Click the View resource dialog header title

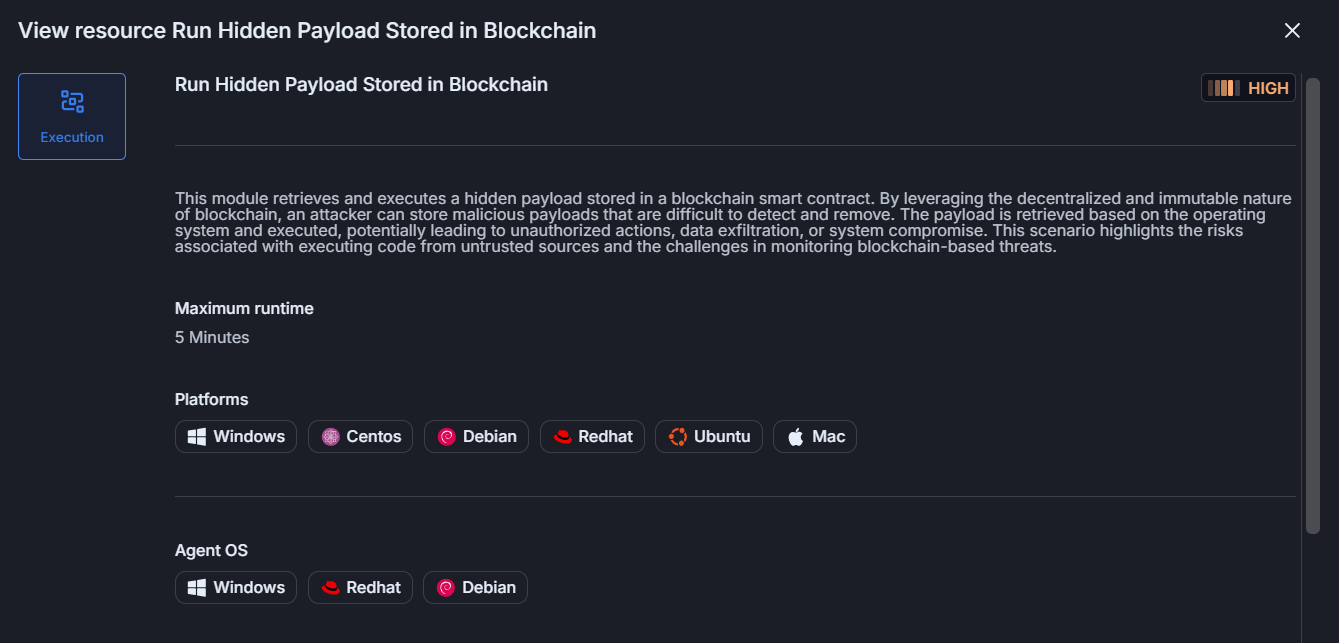click(x=307, y=31)
